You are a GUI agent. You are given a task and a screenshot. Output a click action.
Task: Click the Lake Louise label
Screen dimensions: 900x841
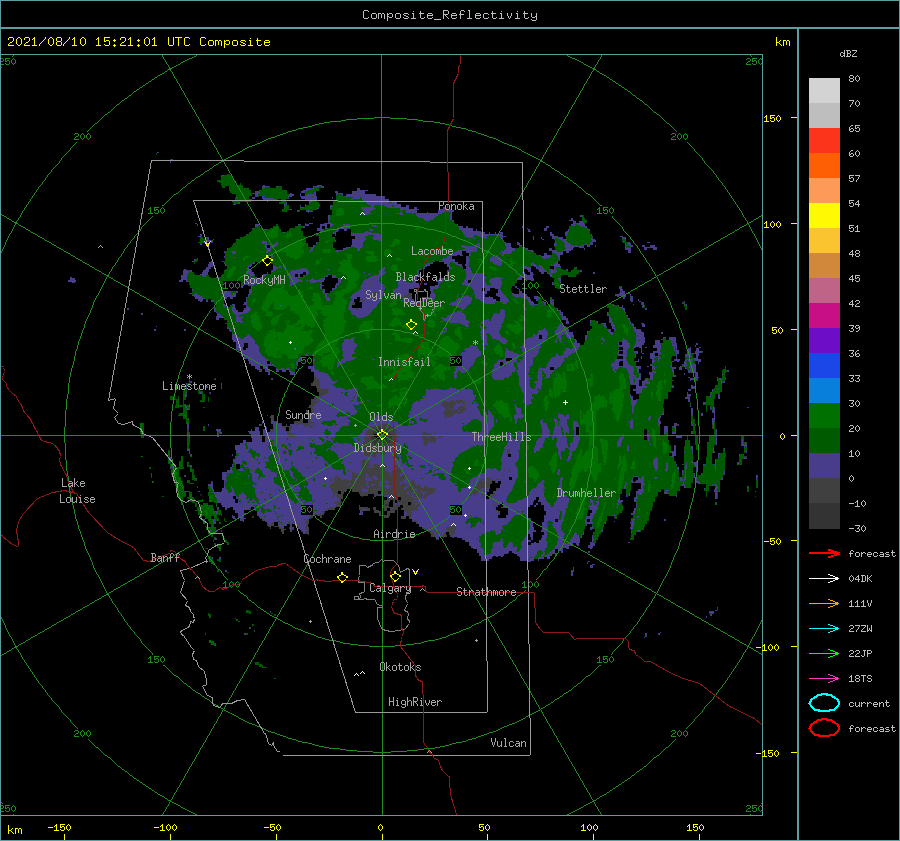pos(77,491)
